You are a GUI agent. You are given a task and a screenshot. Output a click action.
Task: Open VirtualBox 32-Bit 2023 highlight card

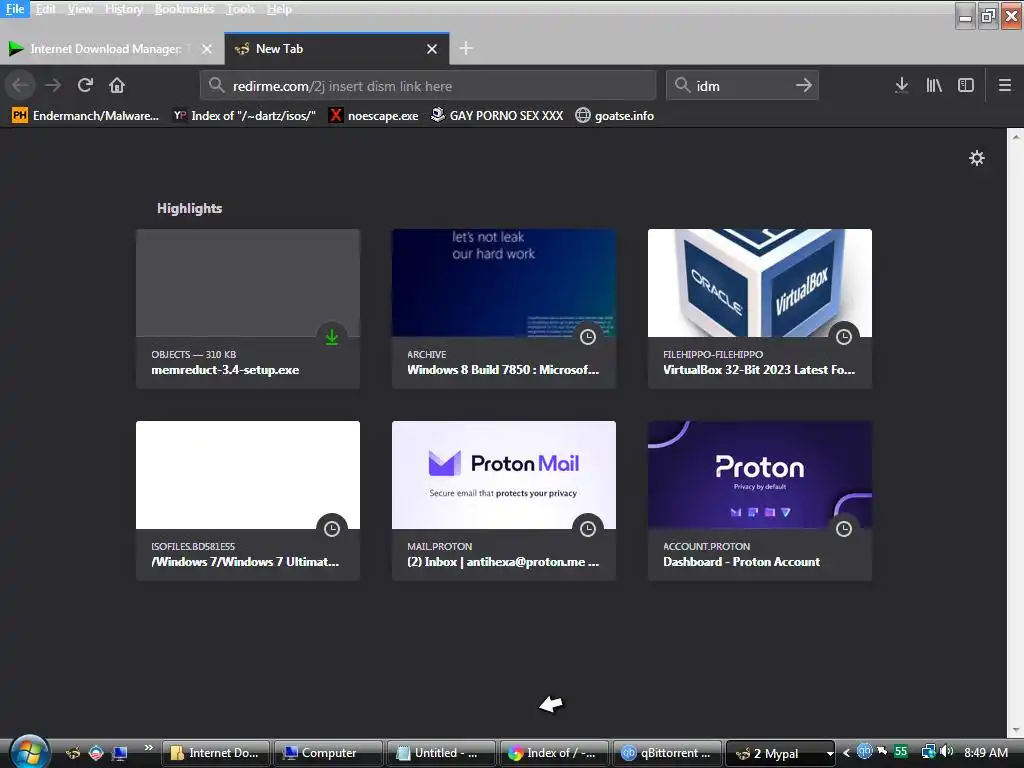coord(760,308)
